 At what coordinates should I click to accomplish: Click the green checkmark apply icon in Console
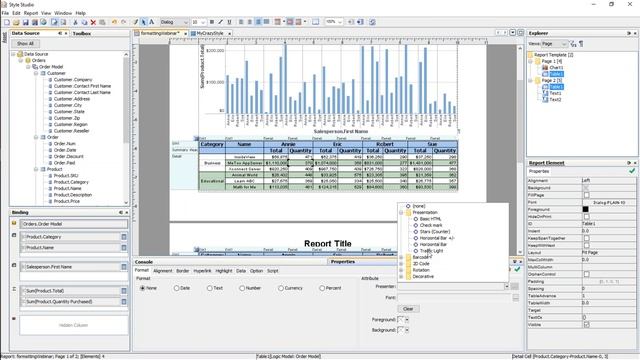pyautogui.click(x=517, y=269)
